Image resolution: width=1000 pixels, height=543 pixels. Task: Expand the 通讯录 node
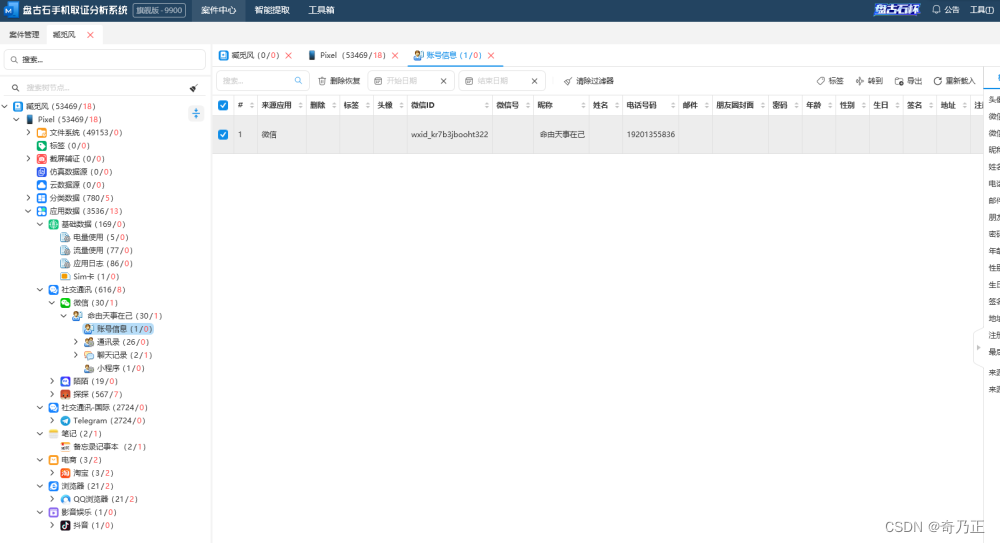(76, 343)
